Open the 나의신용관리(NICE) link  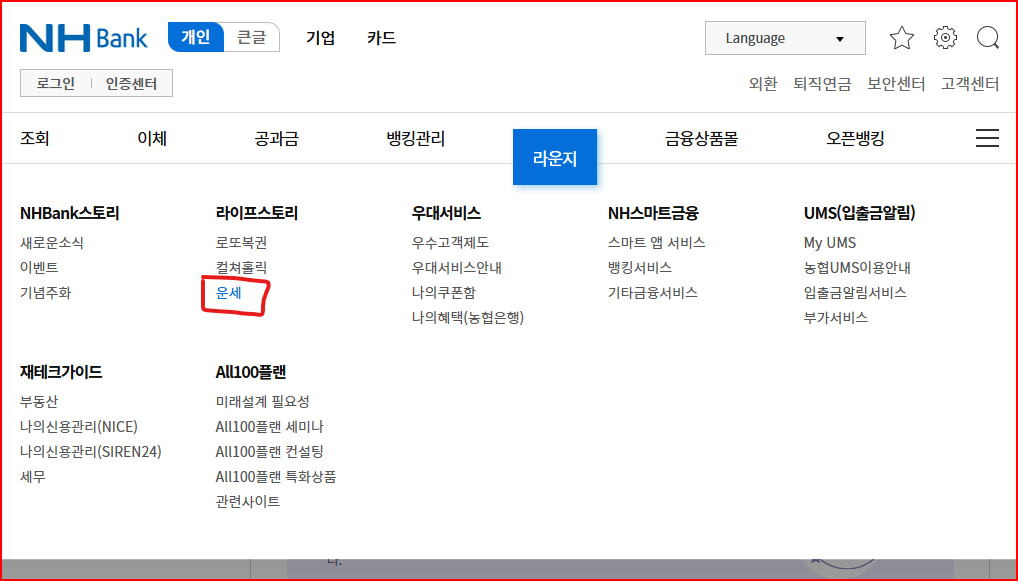tap(79, 426)
